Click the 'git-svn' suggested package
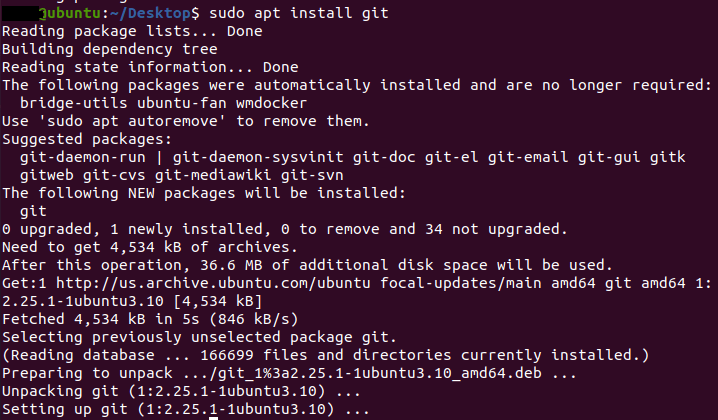The image size is (718, 420). (312, 175)
